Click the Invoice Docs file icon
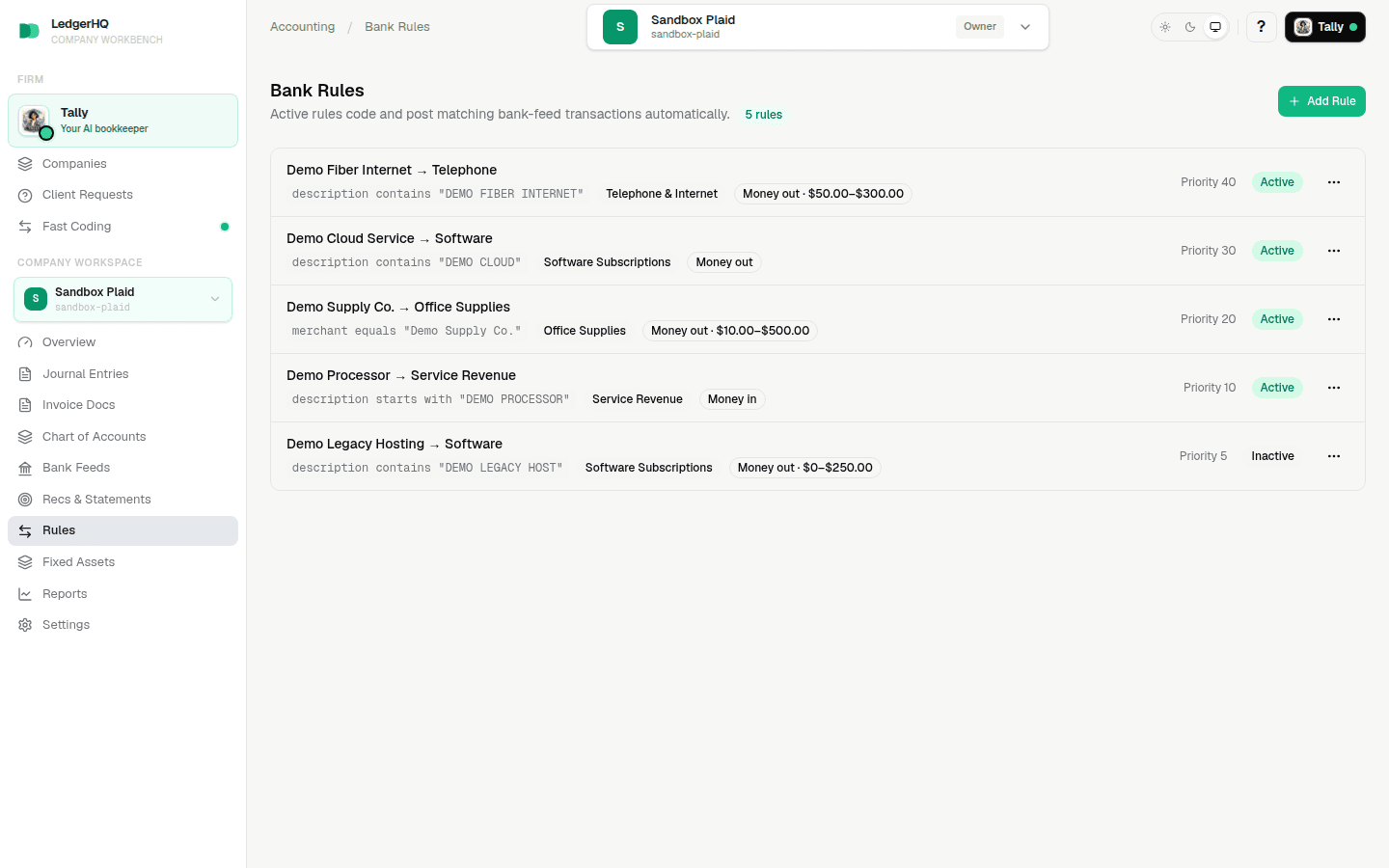 [x=25, y=405]
